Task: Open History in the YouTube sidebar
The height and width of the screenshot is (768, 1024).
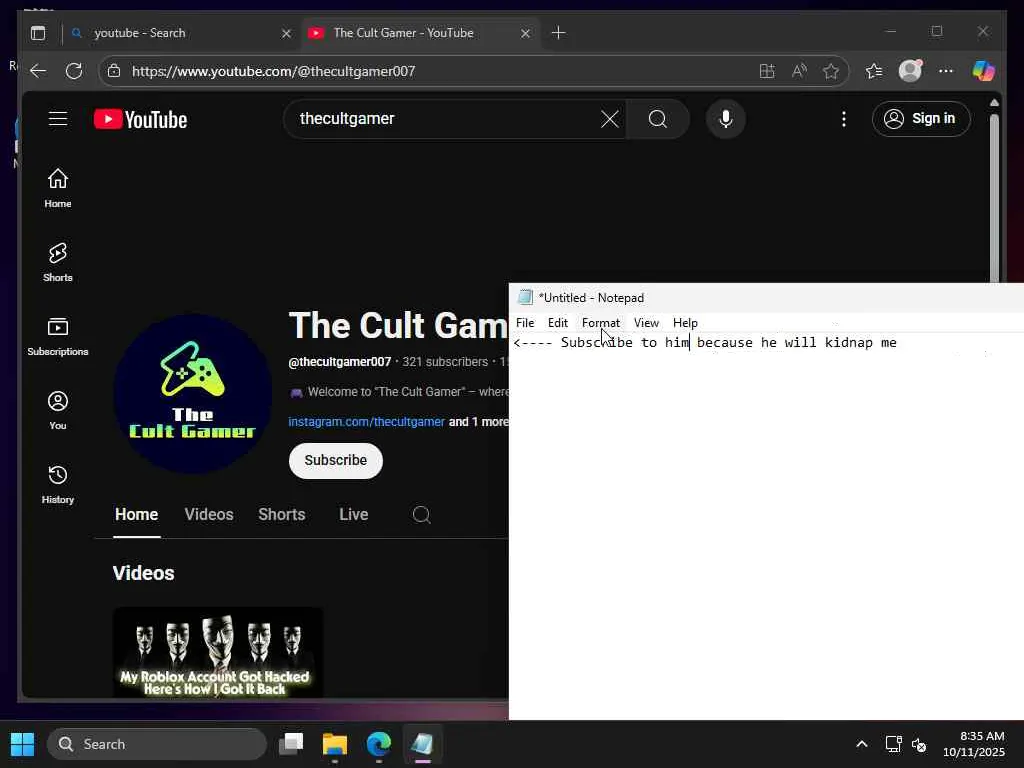Action: tap(57, 484)
